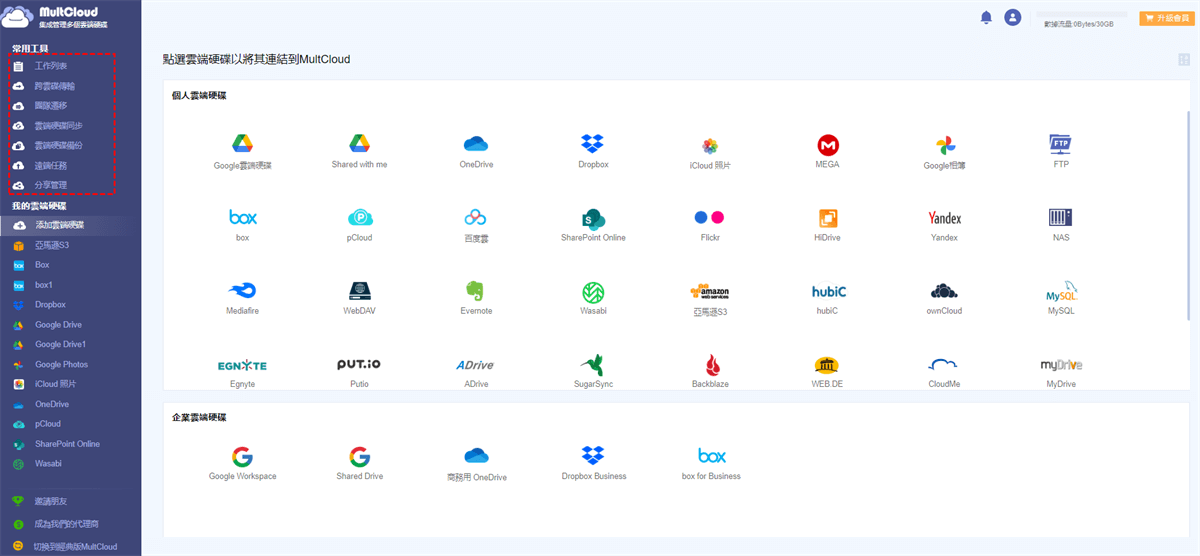Add Backblaze cloud storage
Image resolution: width=1200 pixels, height=556 pixels.
[x=710, y=372]
